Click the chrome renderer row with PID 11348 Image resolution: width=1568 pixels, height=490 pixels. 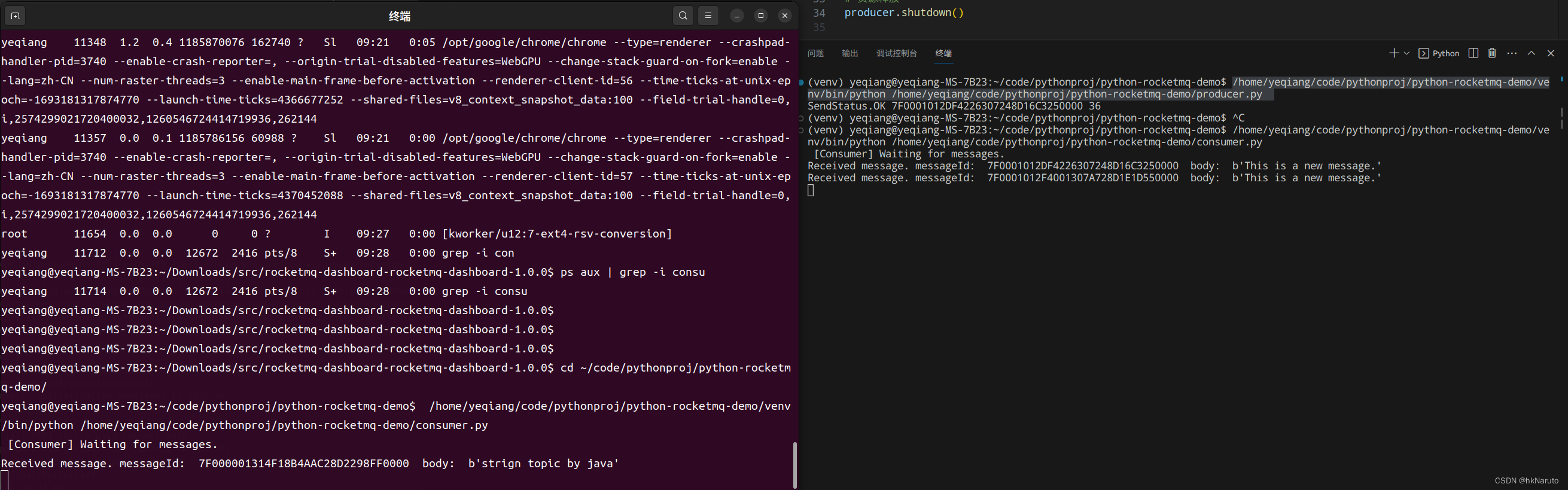pos(395,42)
